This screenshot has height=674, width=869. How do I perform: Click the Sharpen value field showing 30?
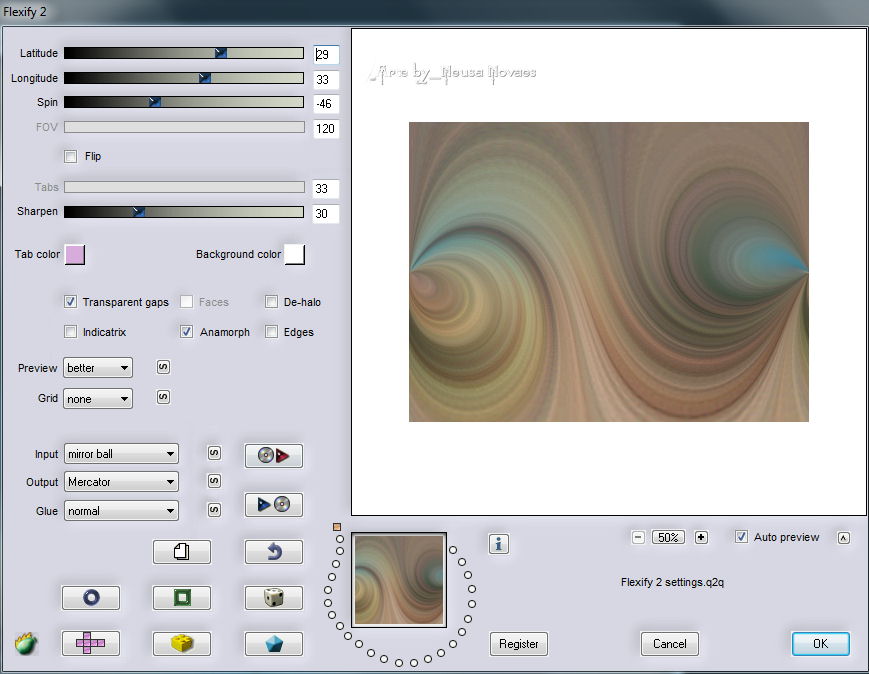(326, 213)
